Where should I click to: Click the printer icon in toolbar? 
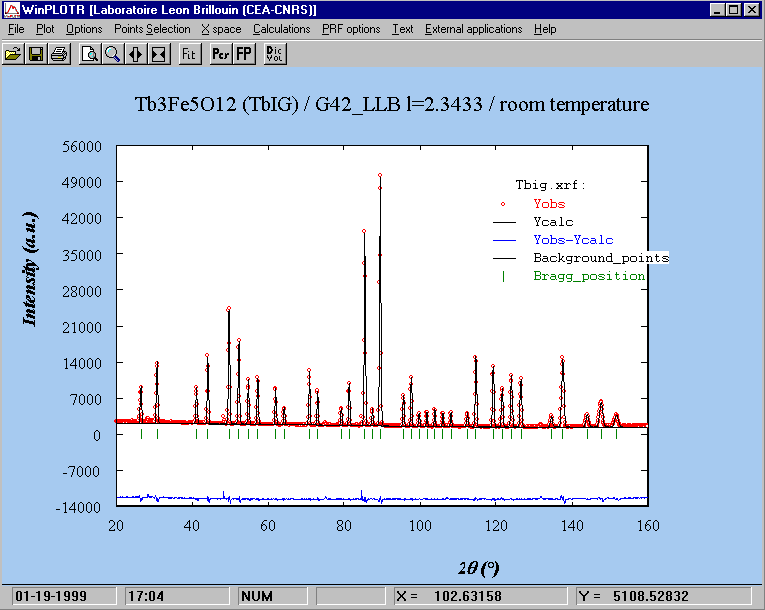coord(59,54)
